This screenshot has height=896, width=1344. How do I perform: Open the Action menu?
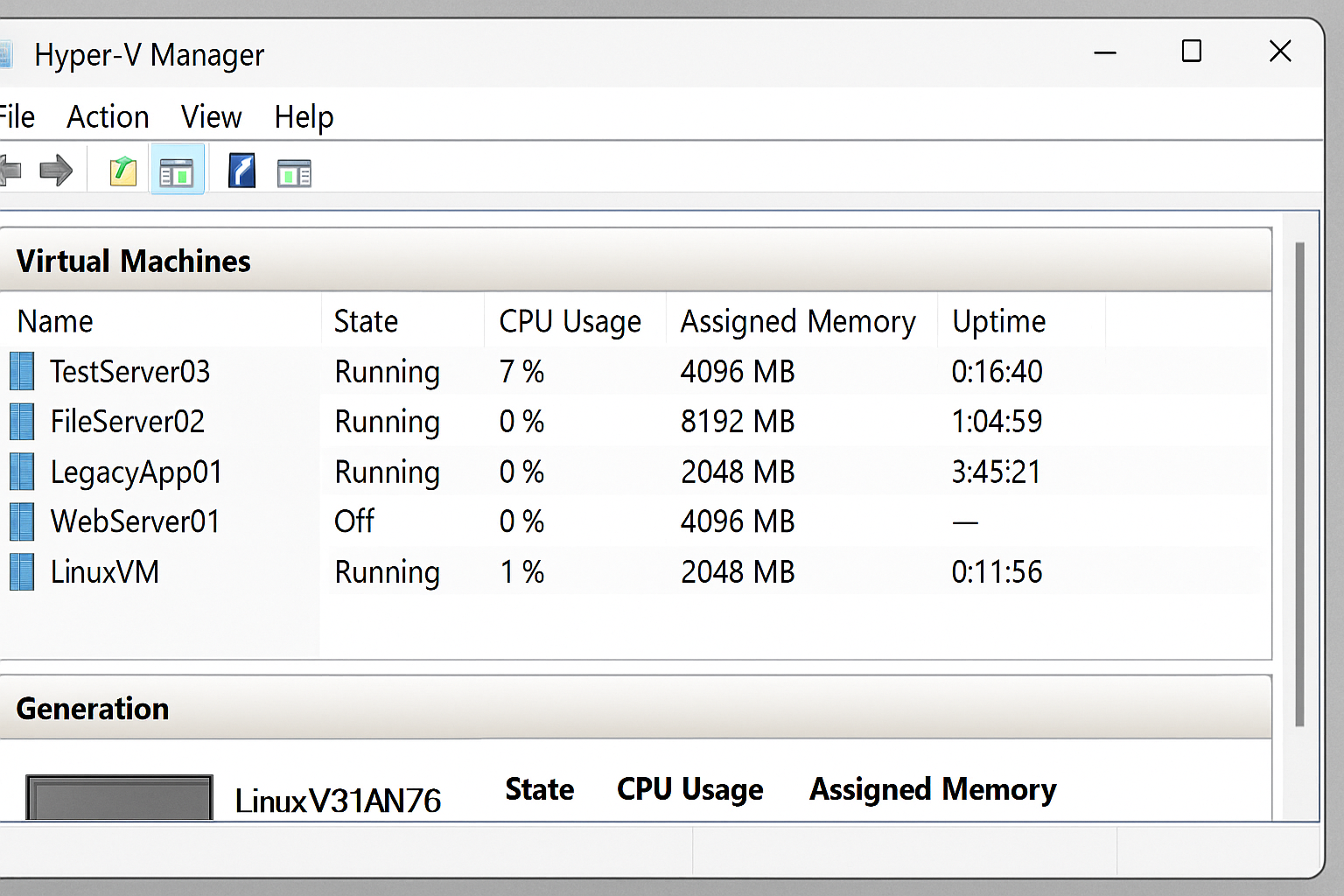click(108, 116)
